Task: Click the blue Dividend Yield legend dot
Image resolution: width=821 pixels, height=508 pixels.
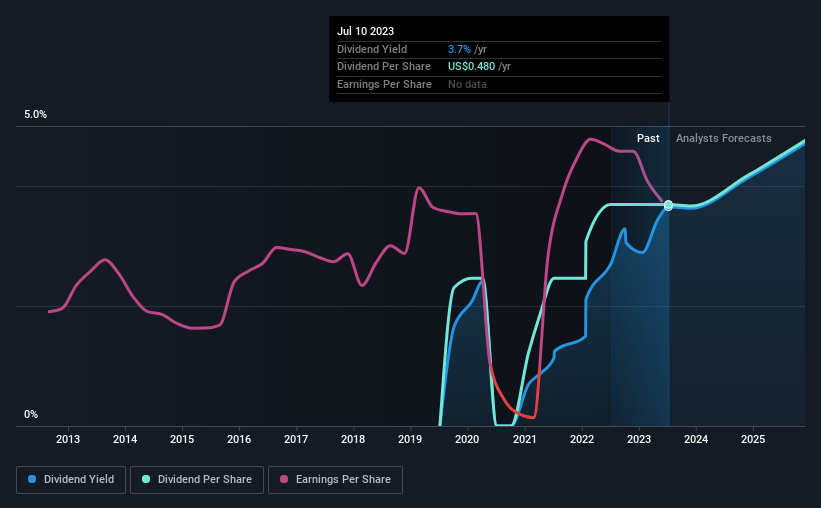Action: (32, 479)
